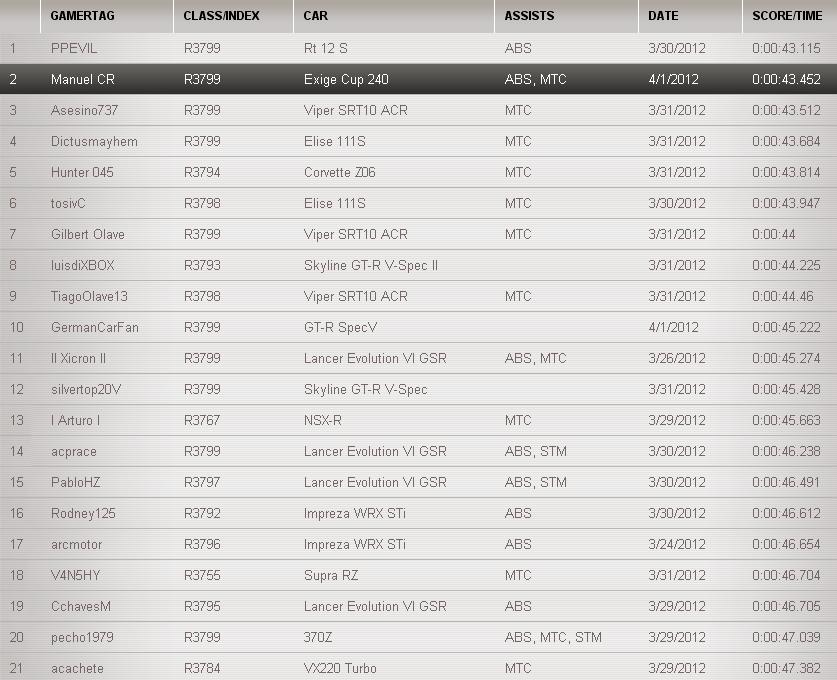Click the ASSISTS column header

click(x=530, y=16)
